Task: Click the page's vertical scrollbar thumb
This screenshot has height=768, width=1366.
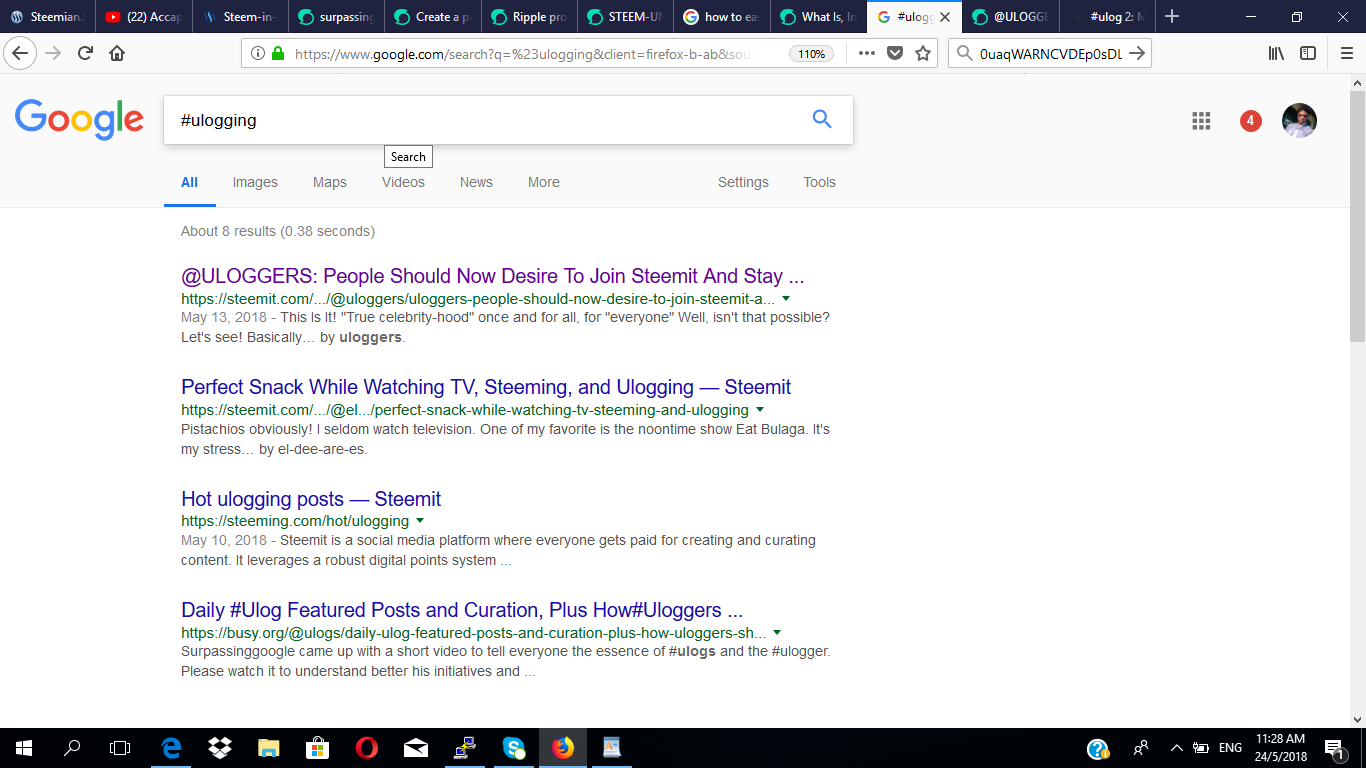Action: (x=1357, y=215)
